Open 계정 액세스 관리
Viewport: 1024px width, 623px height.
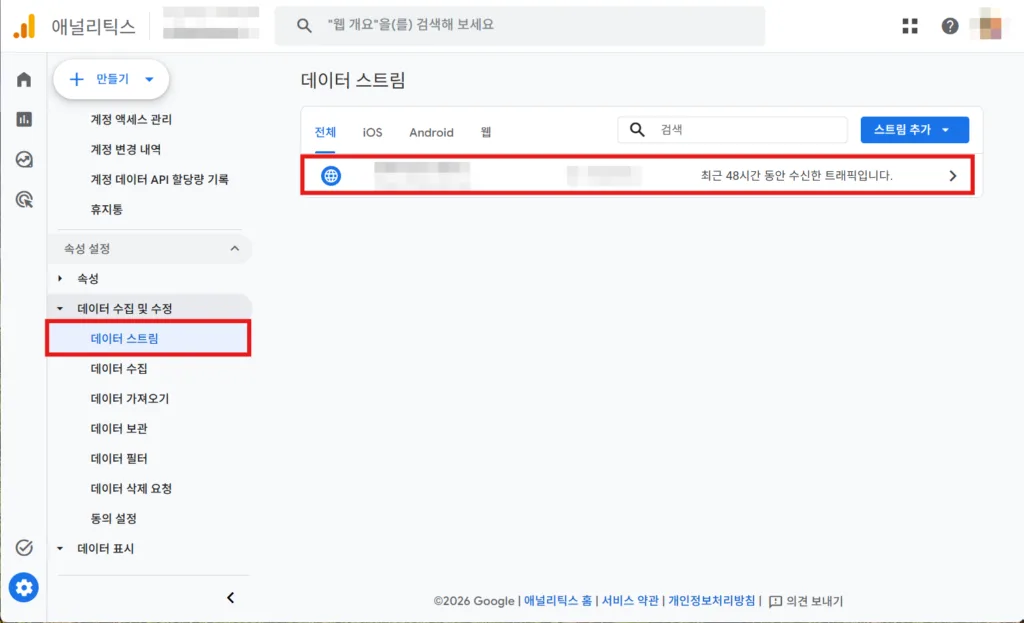coord(131,120)
